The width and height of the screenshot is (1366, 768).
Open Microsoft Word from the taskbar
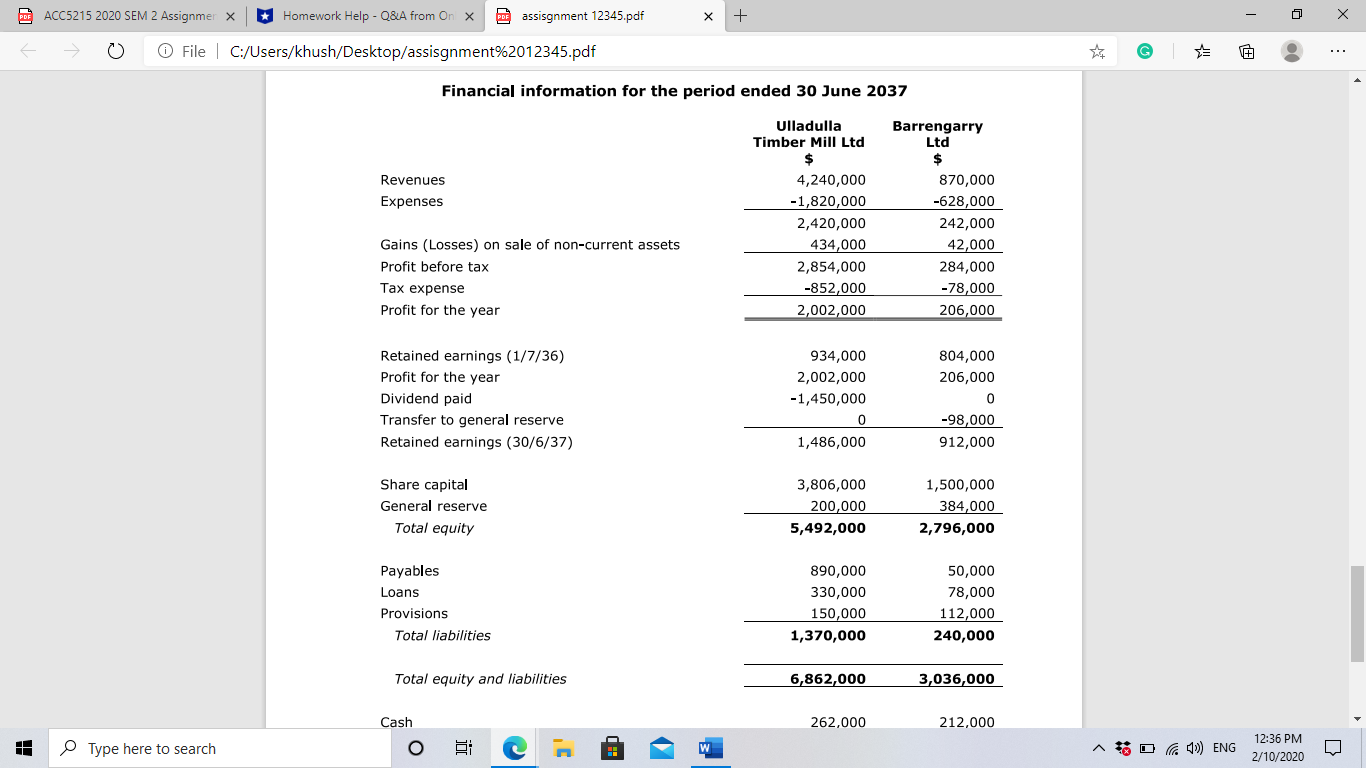(x=710, y=747)
